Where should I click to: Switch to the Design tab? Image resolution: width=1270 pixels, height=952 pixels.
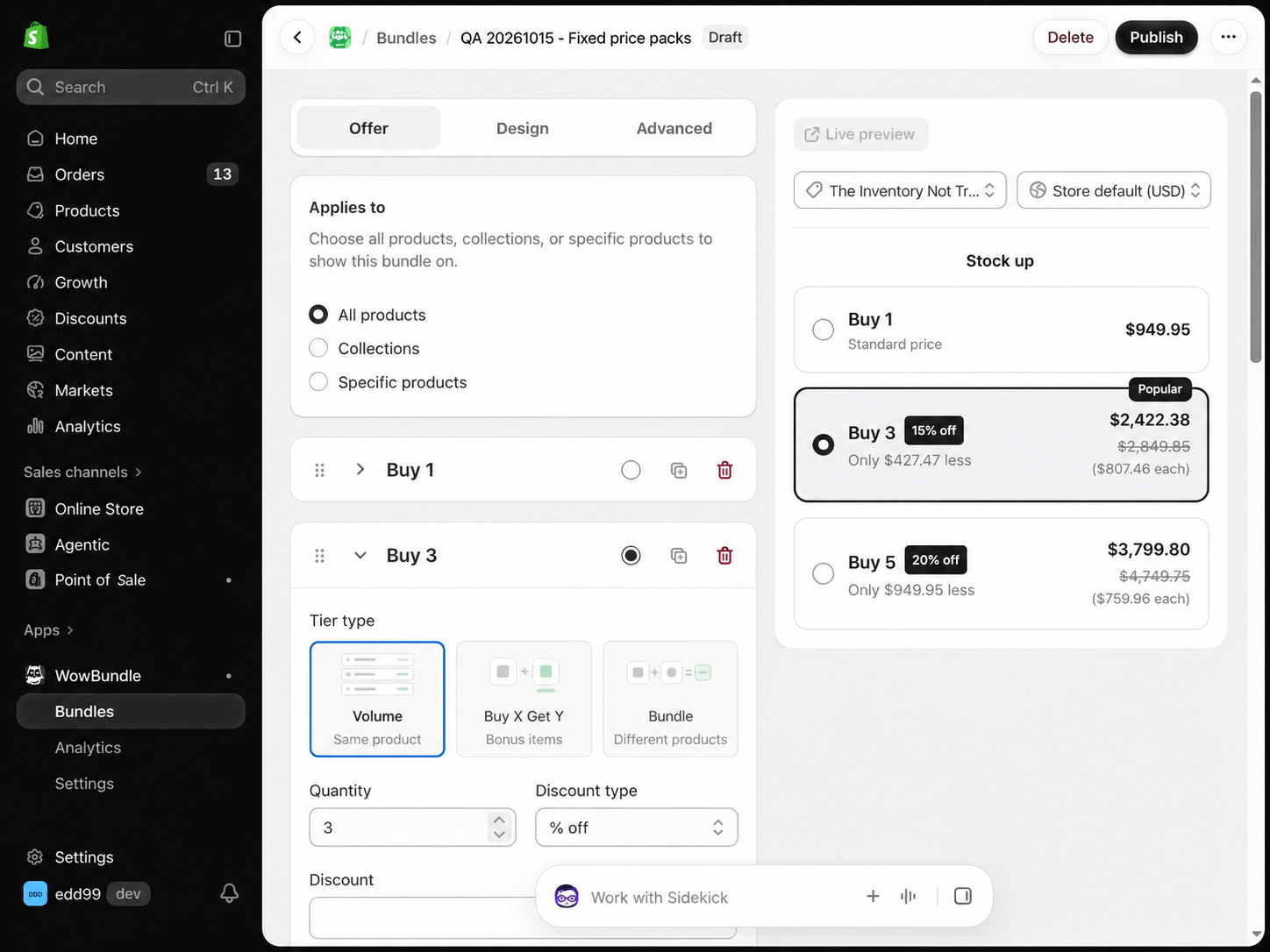[523, 128]
